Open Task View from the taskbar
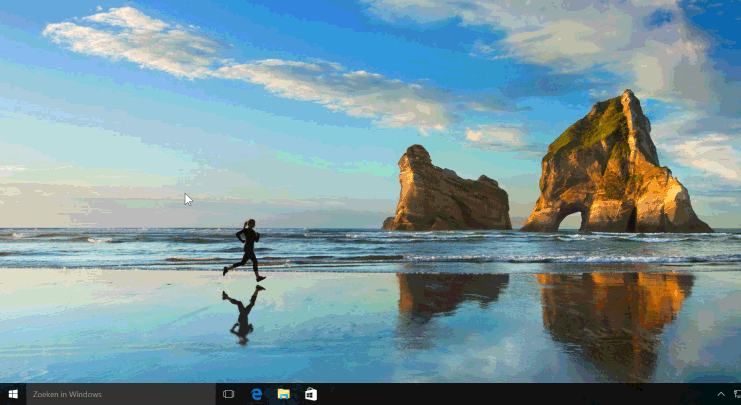Screen dimensions: 741x405 [228, 394]
